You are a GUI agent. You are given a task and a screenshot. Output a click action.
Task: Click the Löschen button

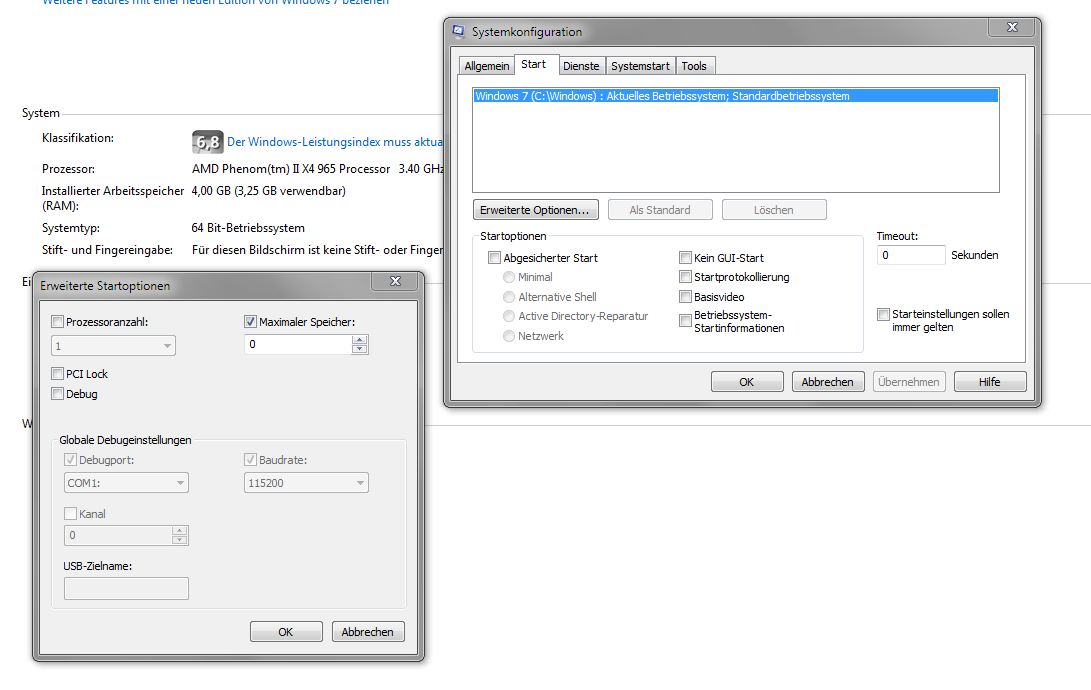point(774,210)
